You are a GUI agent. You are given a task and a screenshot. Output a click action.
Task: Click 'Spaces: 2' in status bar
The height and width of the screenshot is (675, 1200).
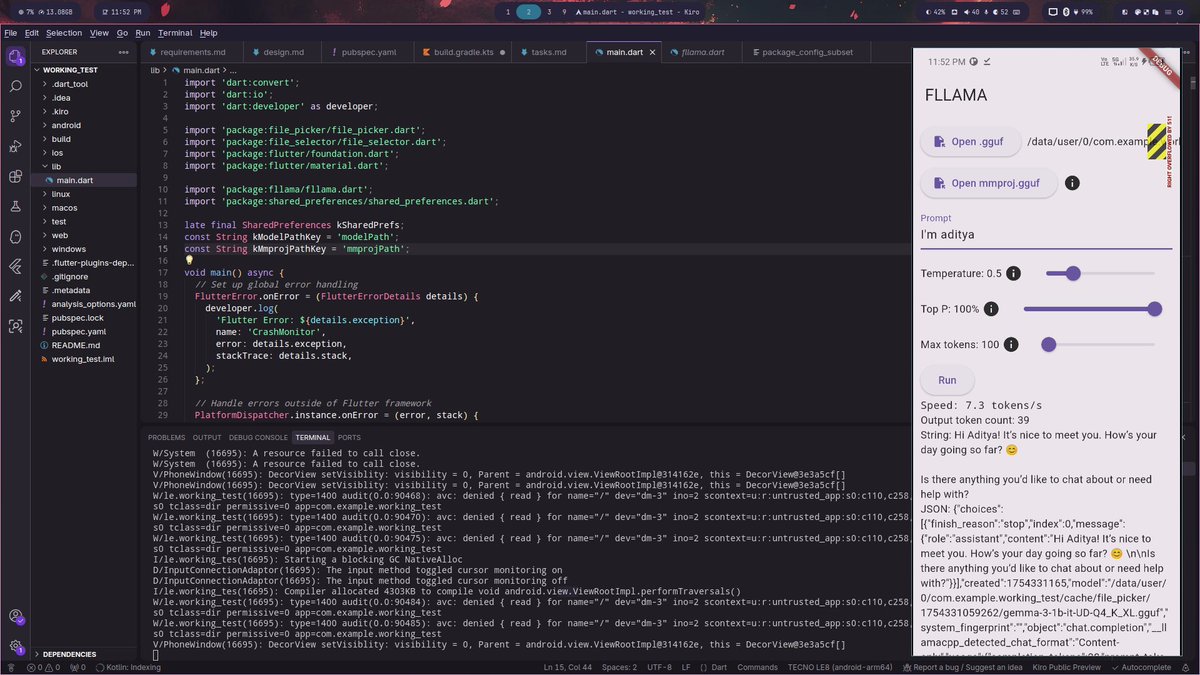coord(620,667)
